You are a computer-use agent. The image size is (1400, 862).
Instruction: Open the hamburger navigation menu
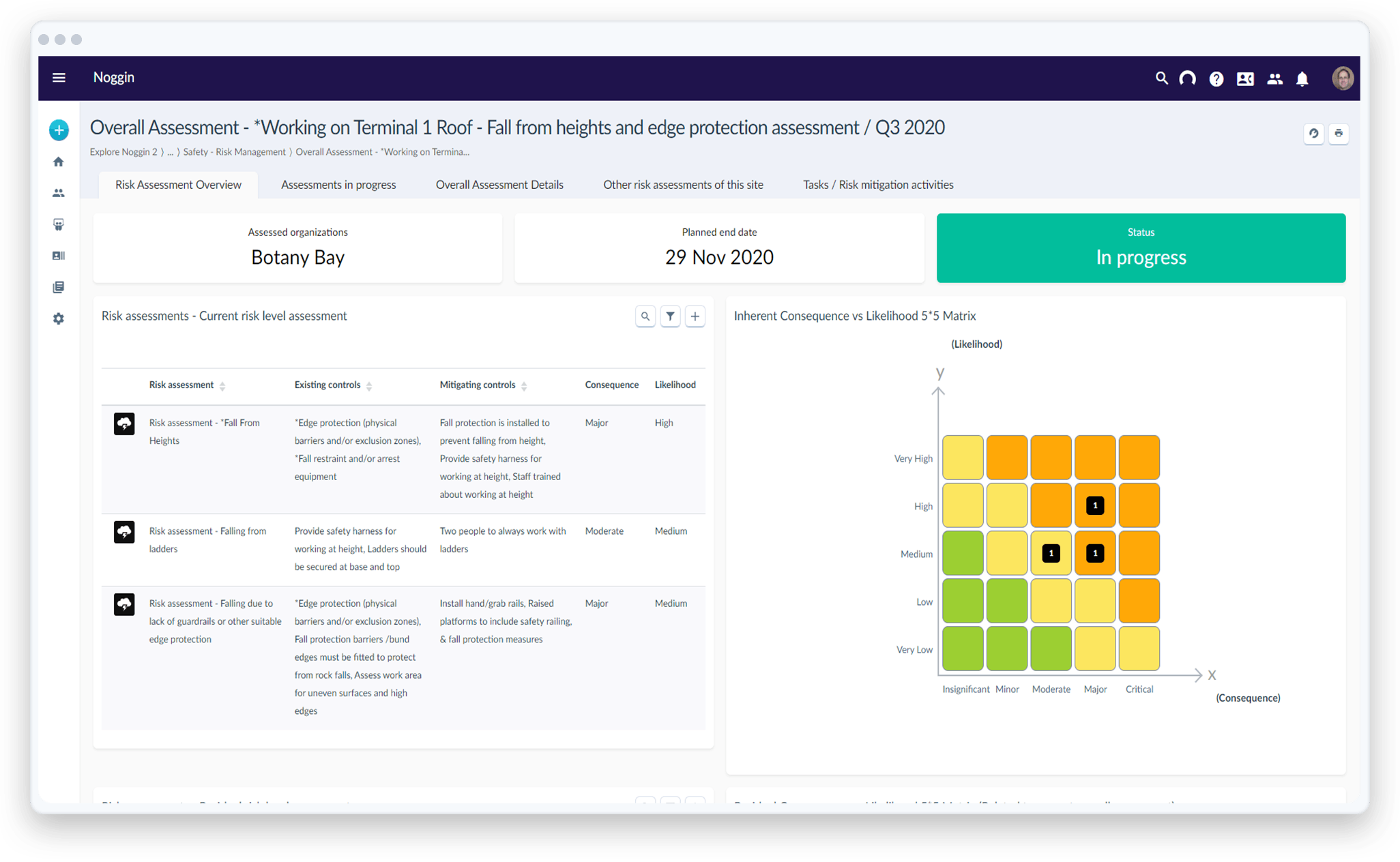(x=59, y=78)
